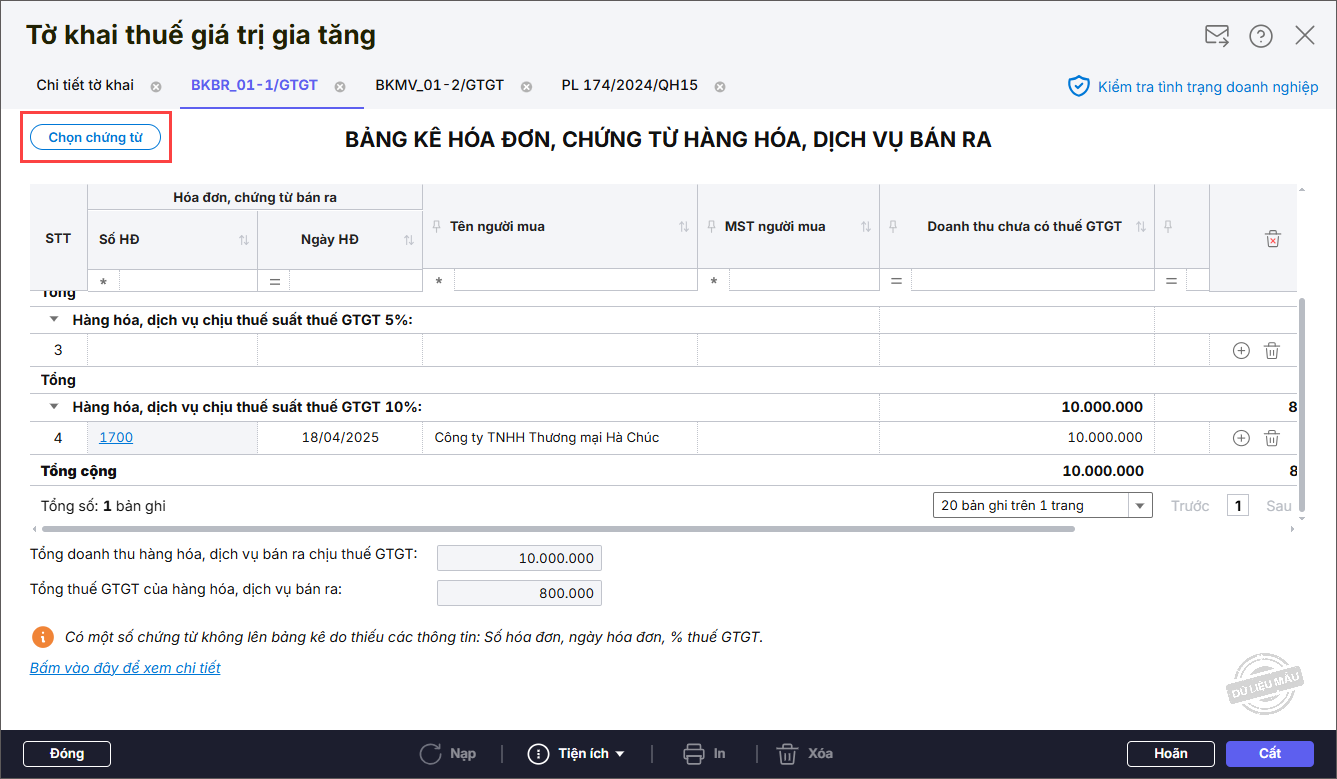Image resolution: width=1337 pixels, height=779 pixels.
Task: Click the delete-all icon in table header
Action: pos(1272,239)
